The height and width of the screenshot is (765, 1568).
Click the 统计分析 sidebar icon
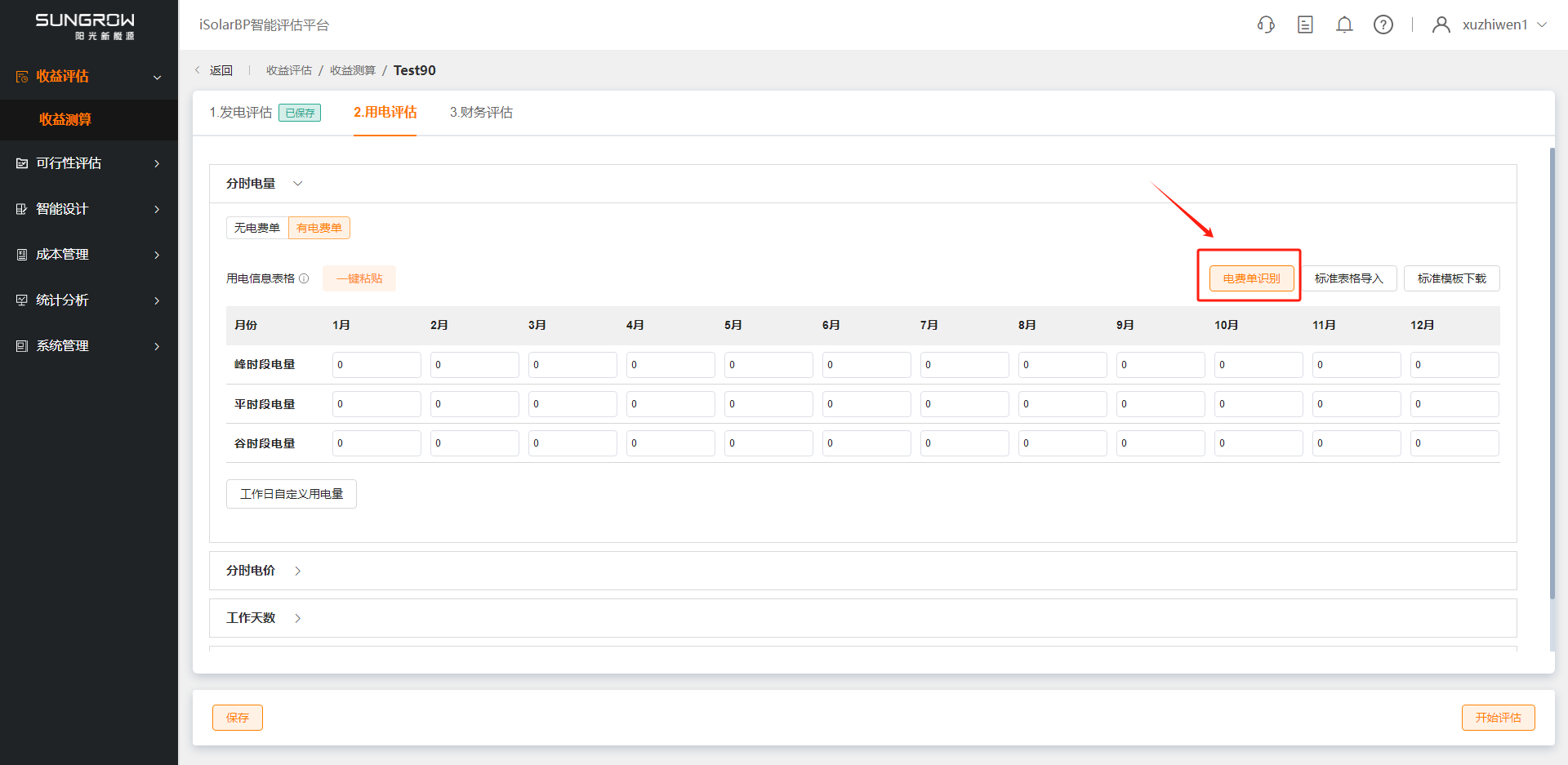coord(22,300)
